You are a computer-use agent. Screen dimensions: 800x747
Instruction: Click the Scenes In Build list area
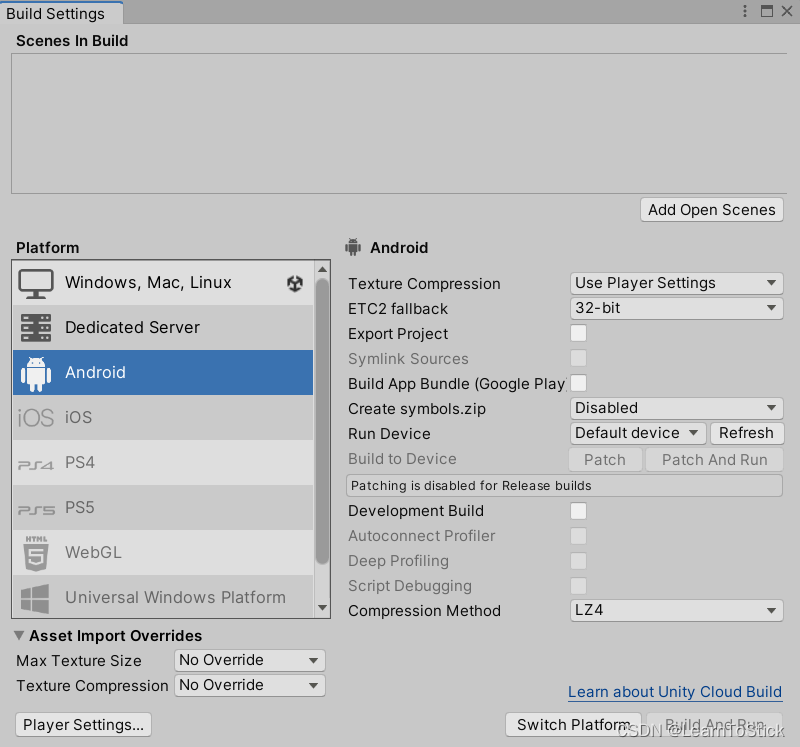tap(399, 123)
